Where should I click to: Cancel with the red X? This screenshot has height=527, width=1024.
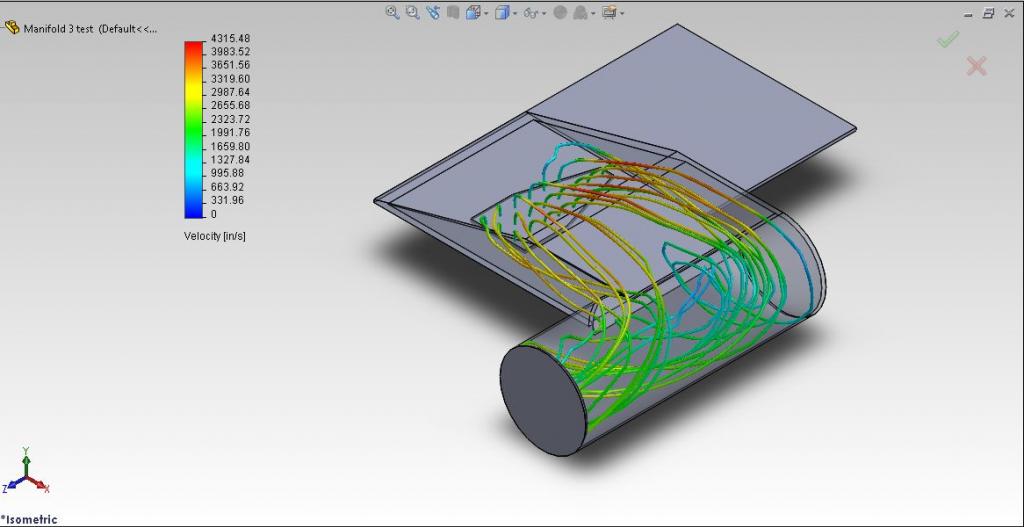[x=976, y=66]
